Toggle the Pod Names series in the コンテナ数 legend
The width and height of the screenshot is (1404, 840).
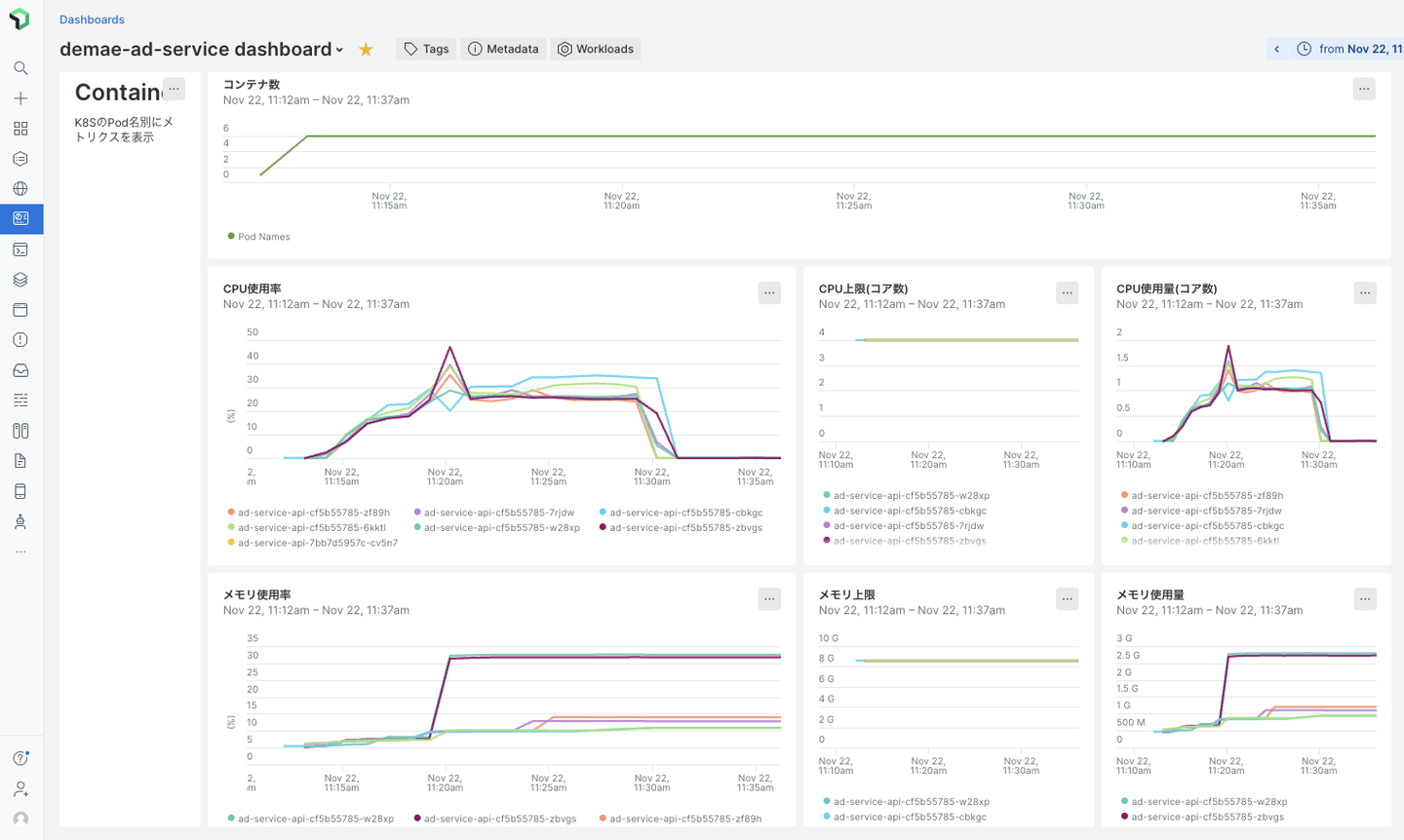point(259,237)
